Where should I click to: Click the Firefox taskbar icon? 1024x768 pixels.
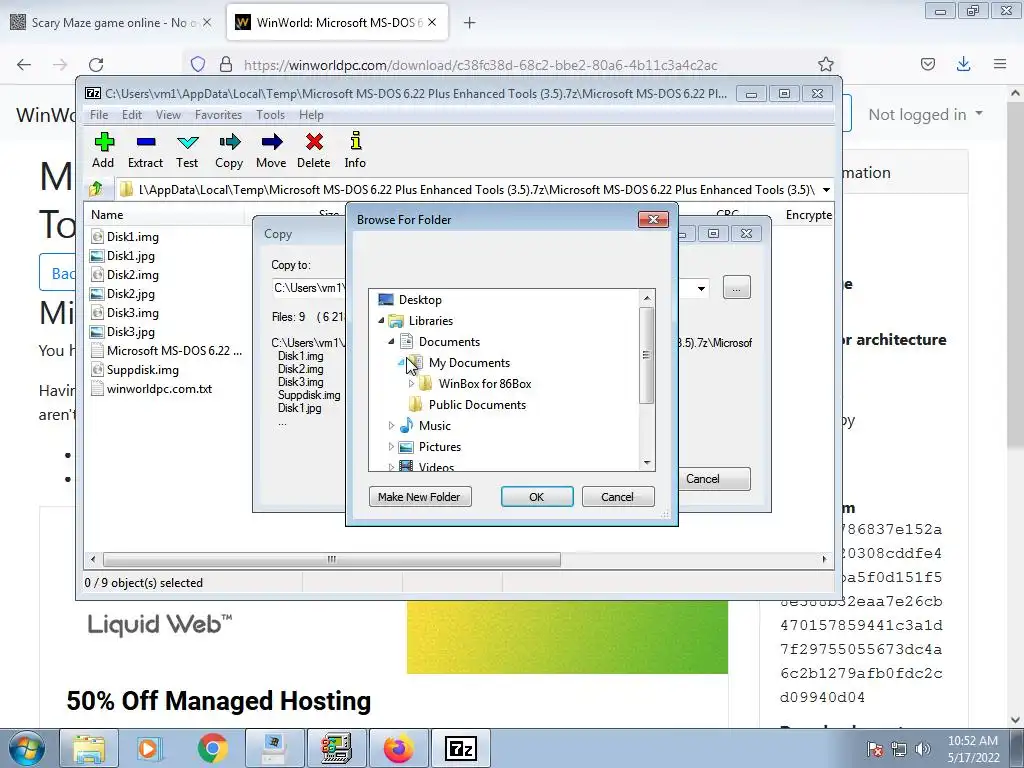tap(398, 748)
